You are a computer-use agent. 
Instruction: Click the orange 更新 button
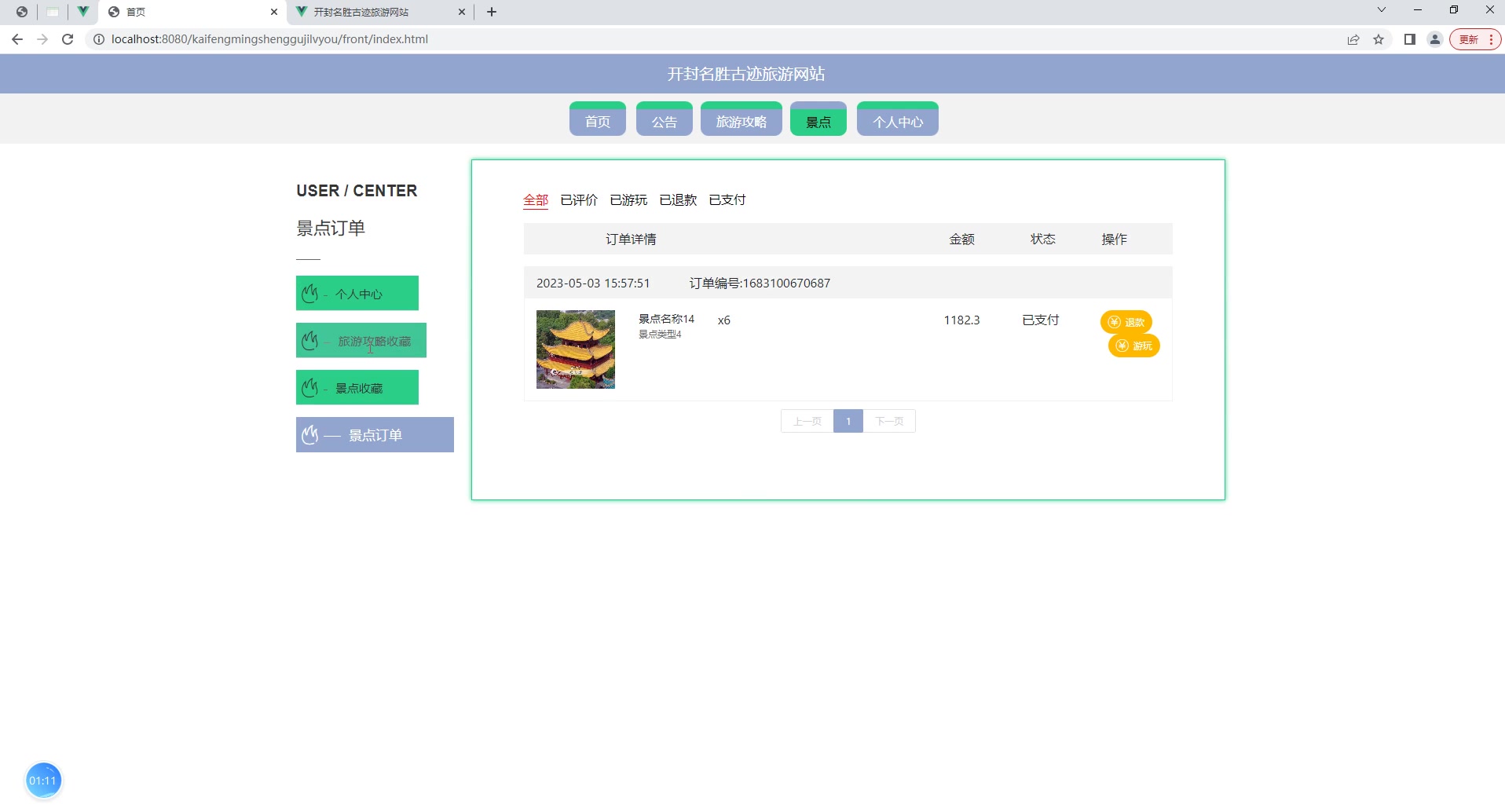tap(1470, 38)
